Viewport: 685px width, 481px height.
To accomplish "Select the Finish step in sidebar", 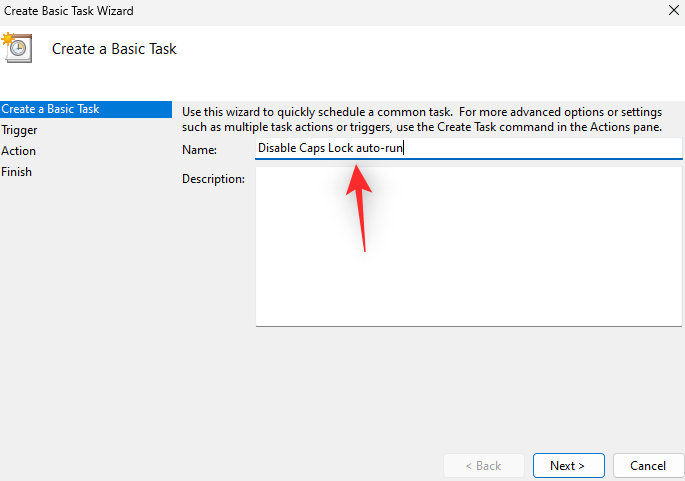I will point(17,172).
